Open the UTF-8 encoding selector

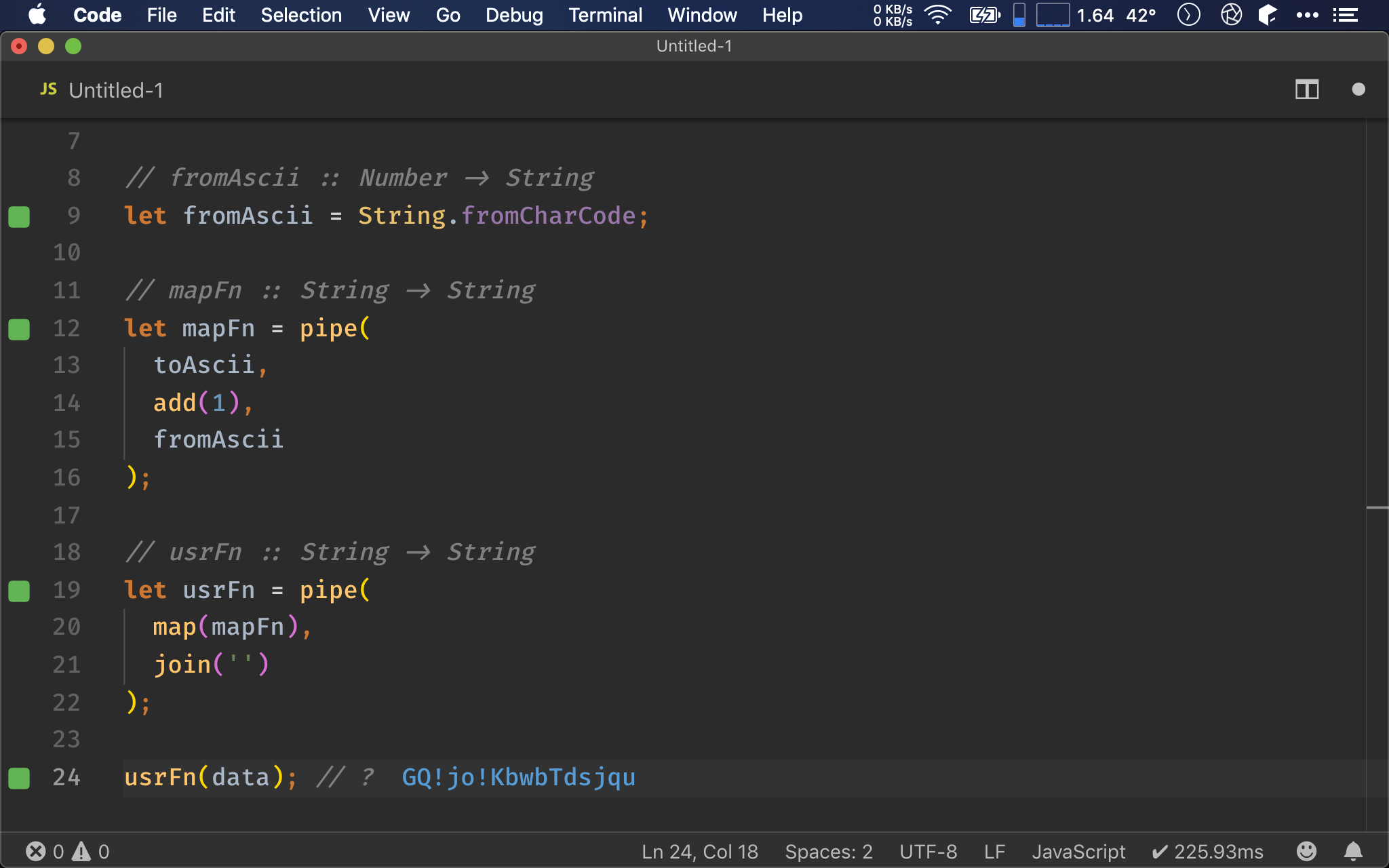tap(928, 851)
